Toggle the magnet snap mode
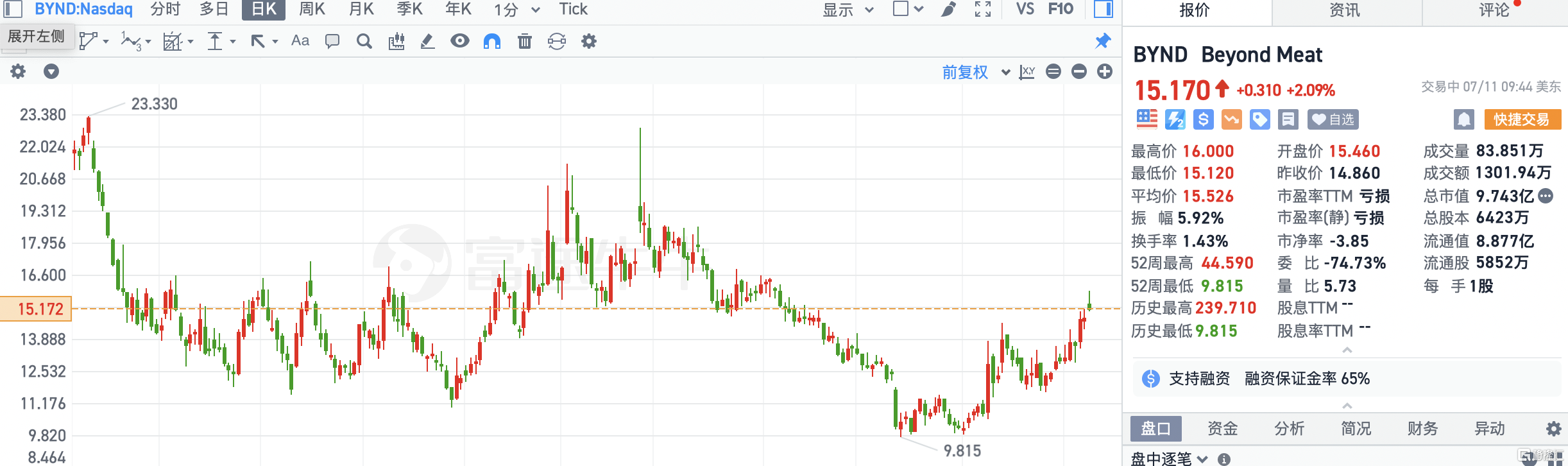This screenshot has height=466, width=1568. (x=492, y=42)
